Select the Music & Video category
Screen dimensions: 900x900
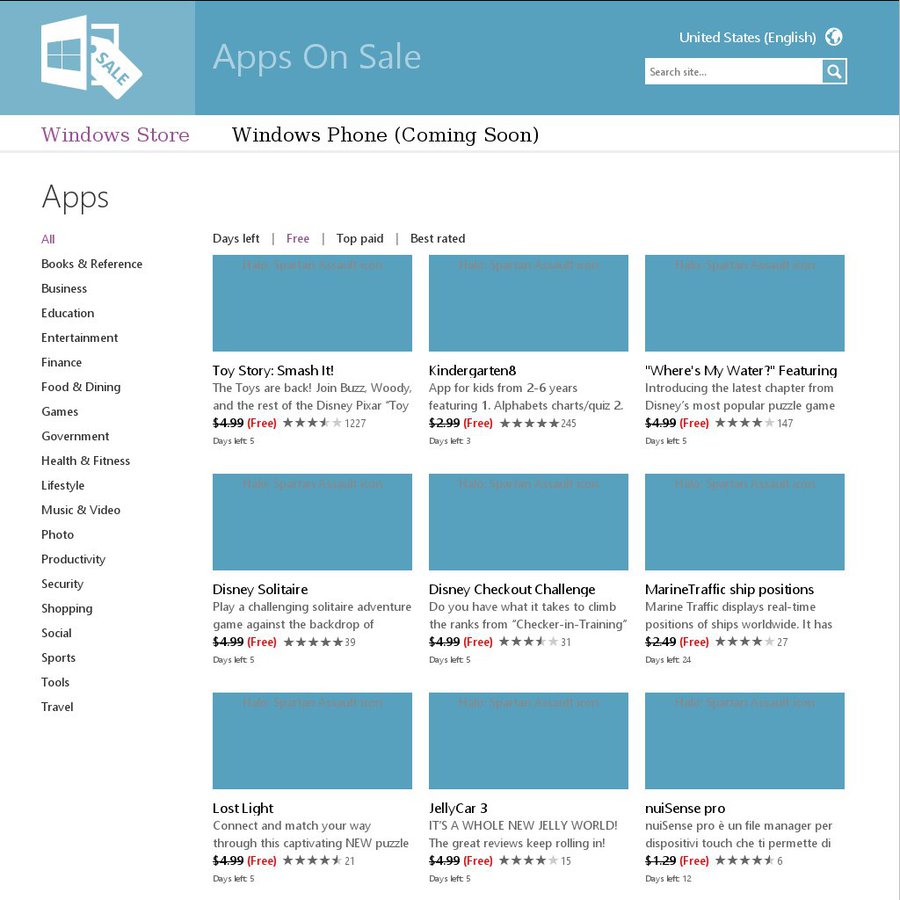tap(81, 510)
